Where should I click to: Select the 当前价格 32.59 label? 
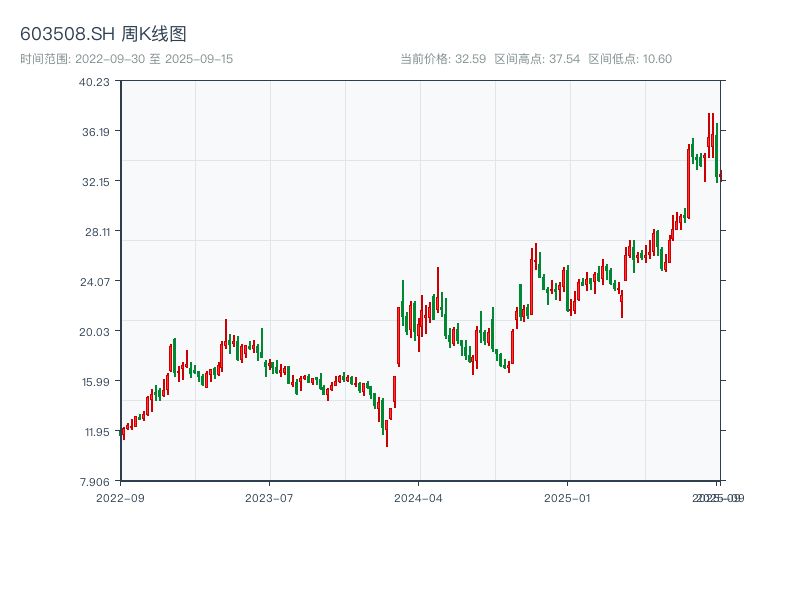443,59
